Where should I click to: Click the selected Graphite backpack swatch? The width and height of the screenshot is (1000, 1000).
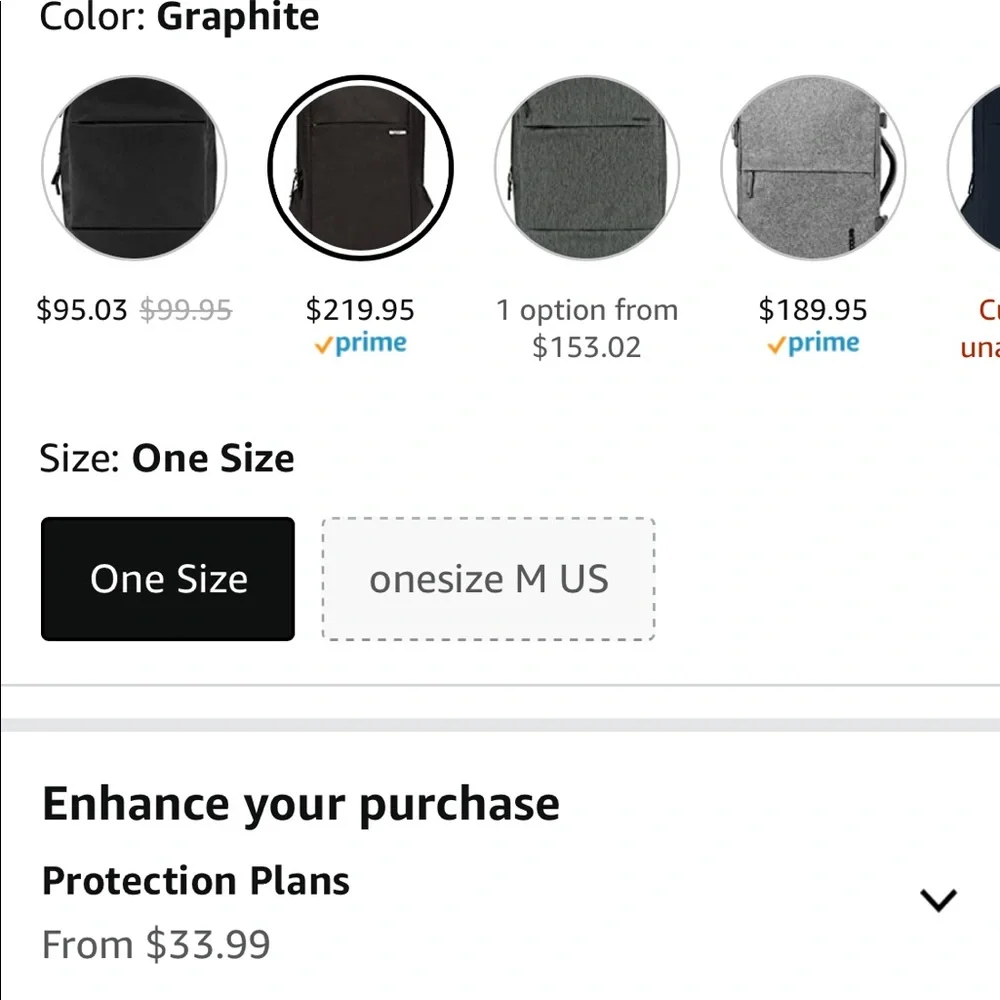click(360, 167)
